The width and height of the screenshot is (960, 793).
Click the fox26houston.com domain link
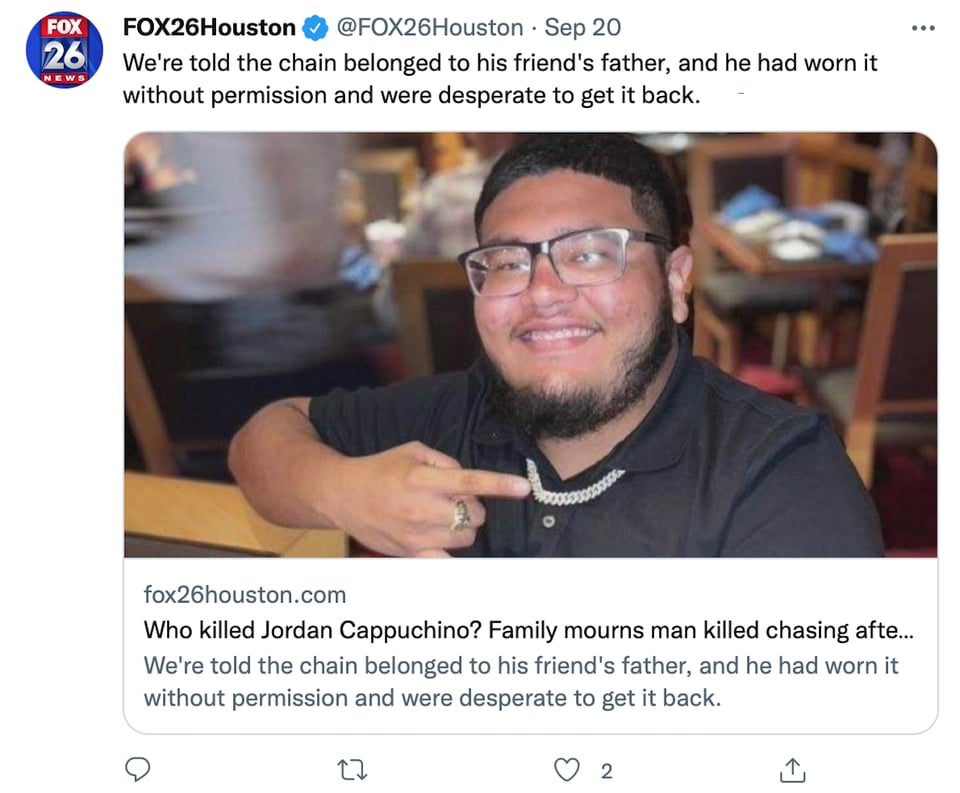pyautogui.click(x=245, y=595)
